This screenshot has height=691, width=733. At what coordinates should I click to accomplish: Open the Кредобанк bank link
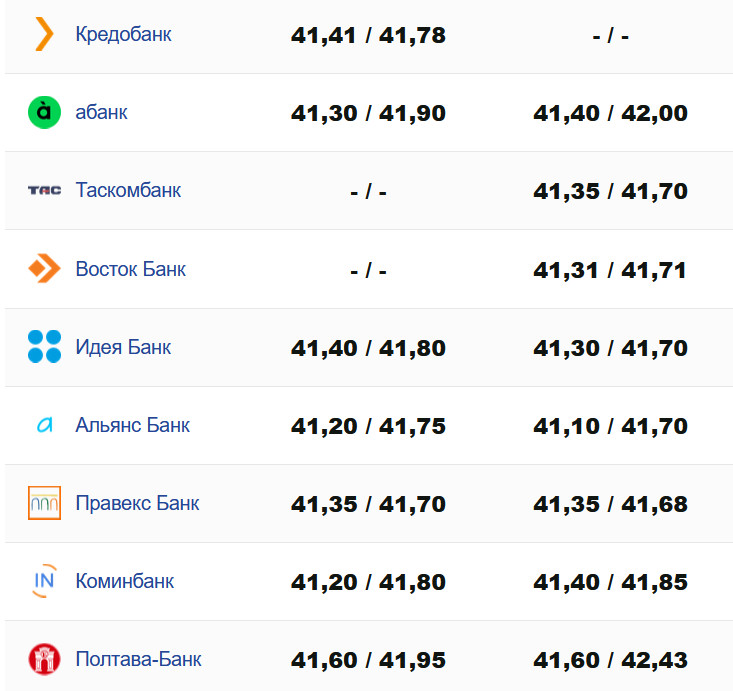tap(123, 34)
